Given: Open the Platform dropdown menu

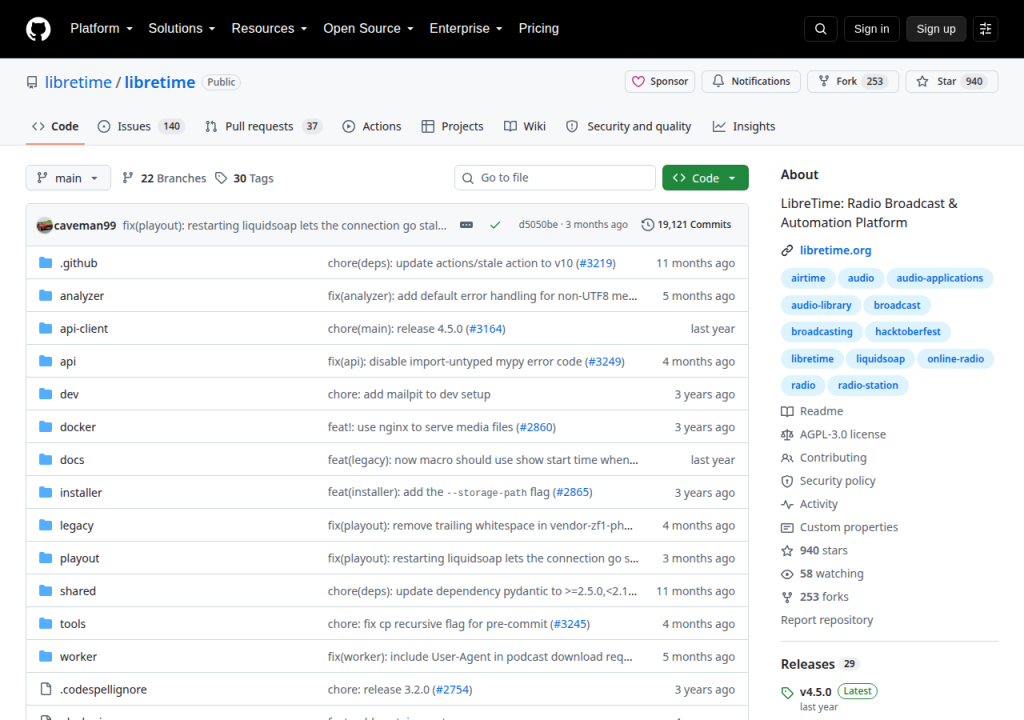Looking at the screenshot, I should (101, 29).
